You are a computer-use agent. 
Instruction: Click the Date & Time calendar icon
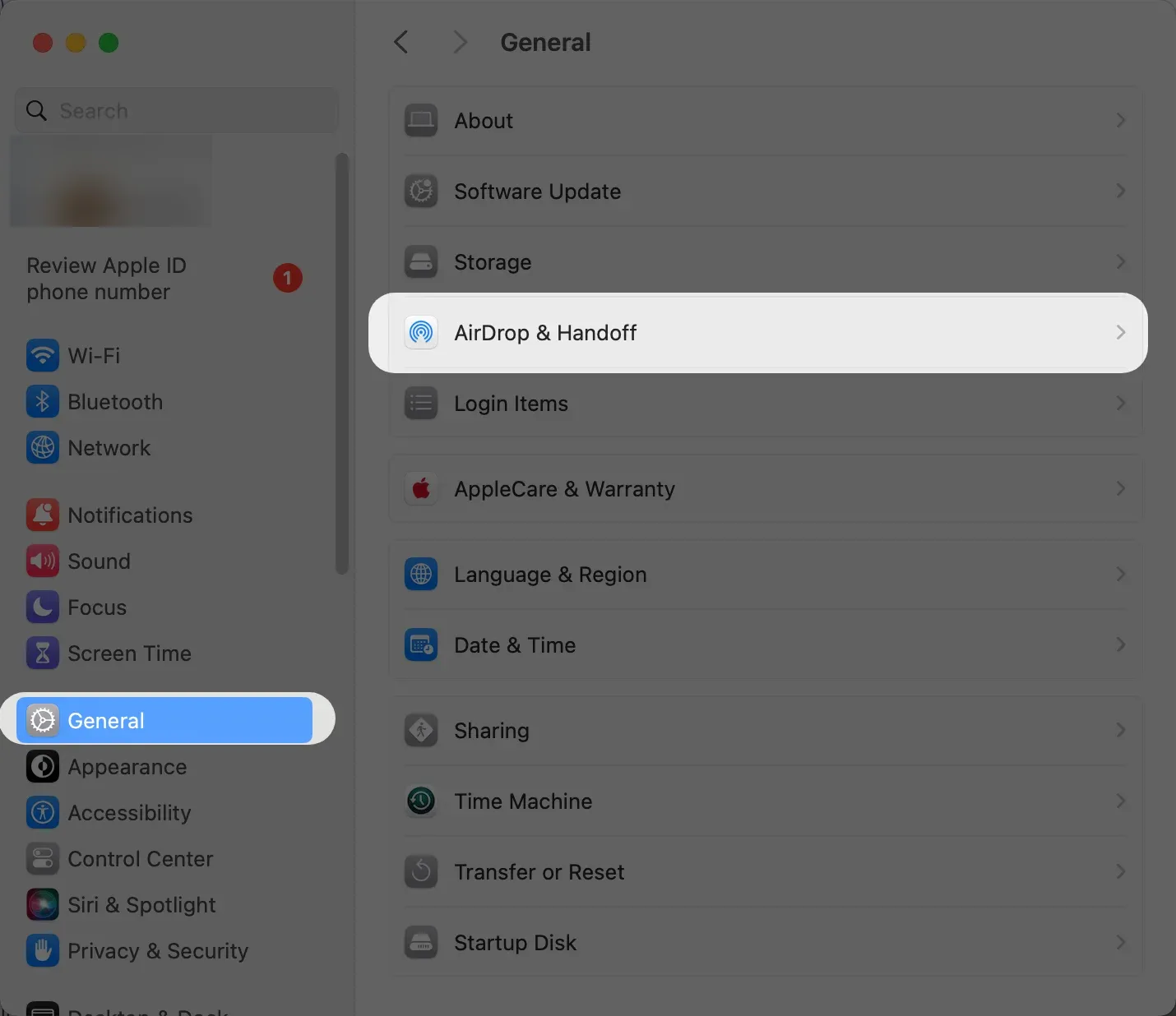point(421,645)
